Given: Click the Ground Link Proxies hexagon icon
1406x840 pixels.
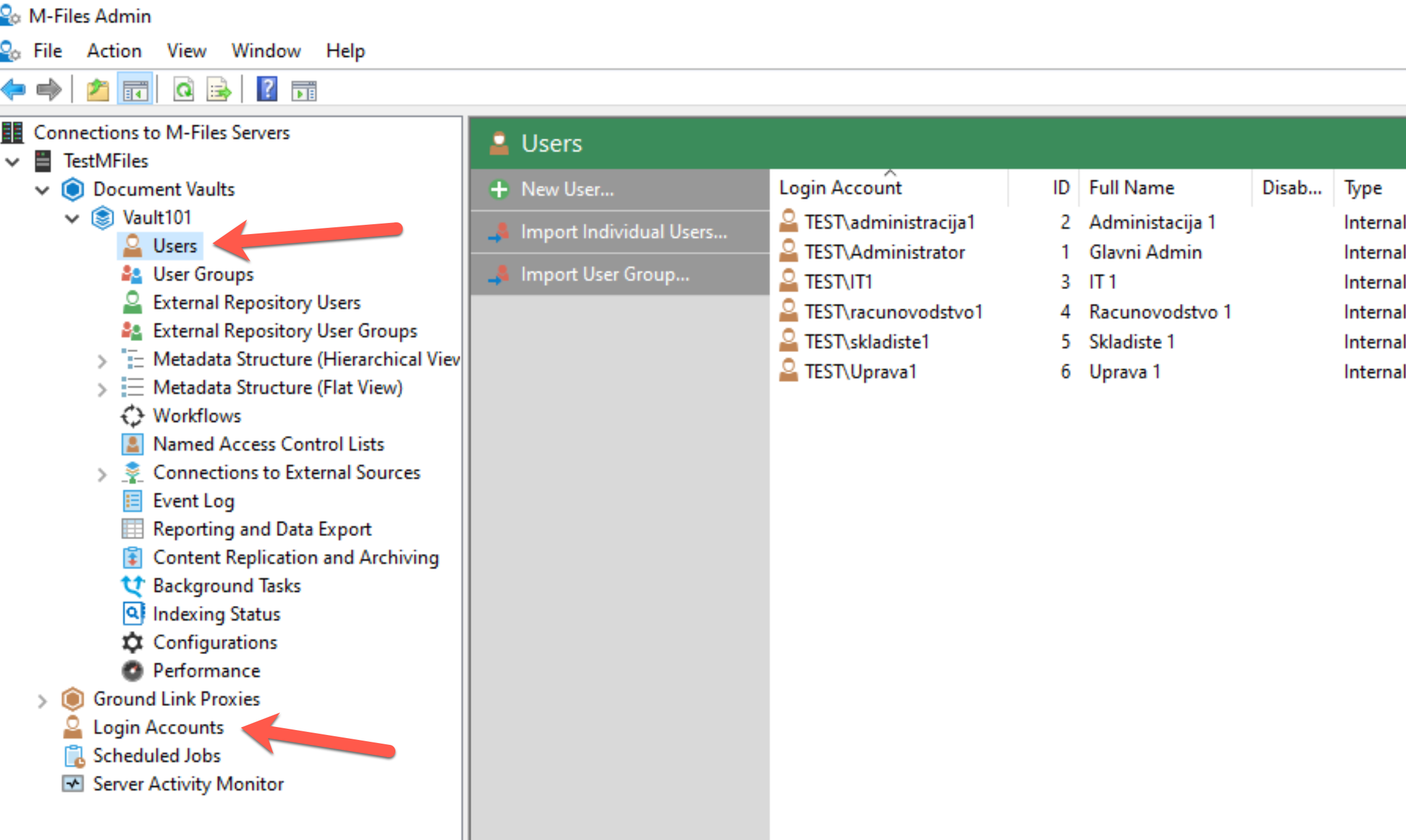Looking at the screenshot, I should 73,700.
